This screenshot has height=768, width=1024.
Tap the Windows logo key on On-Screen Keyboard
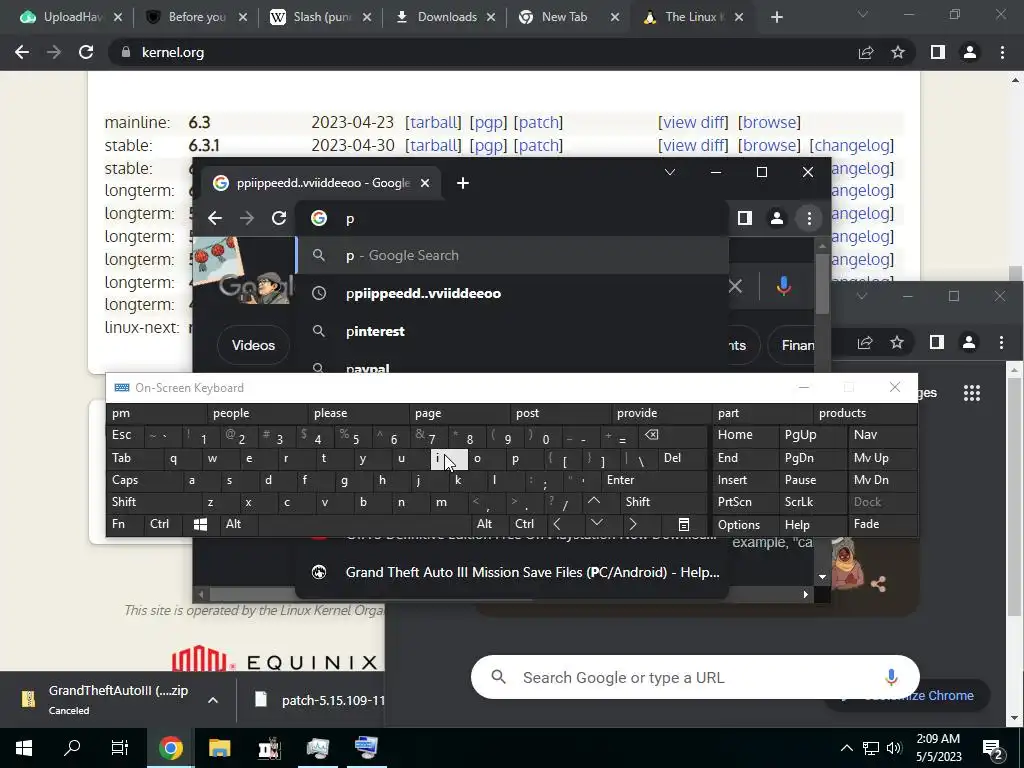200,524
